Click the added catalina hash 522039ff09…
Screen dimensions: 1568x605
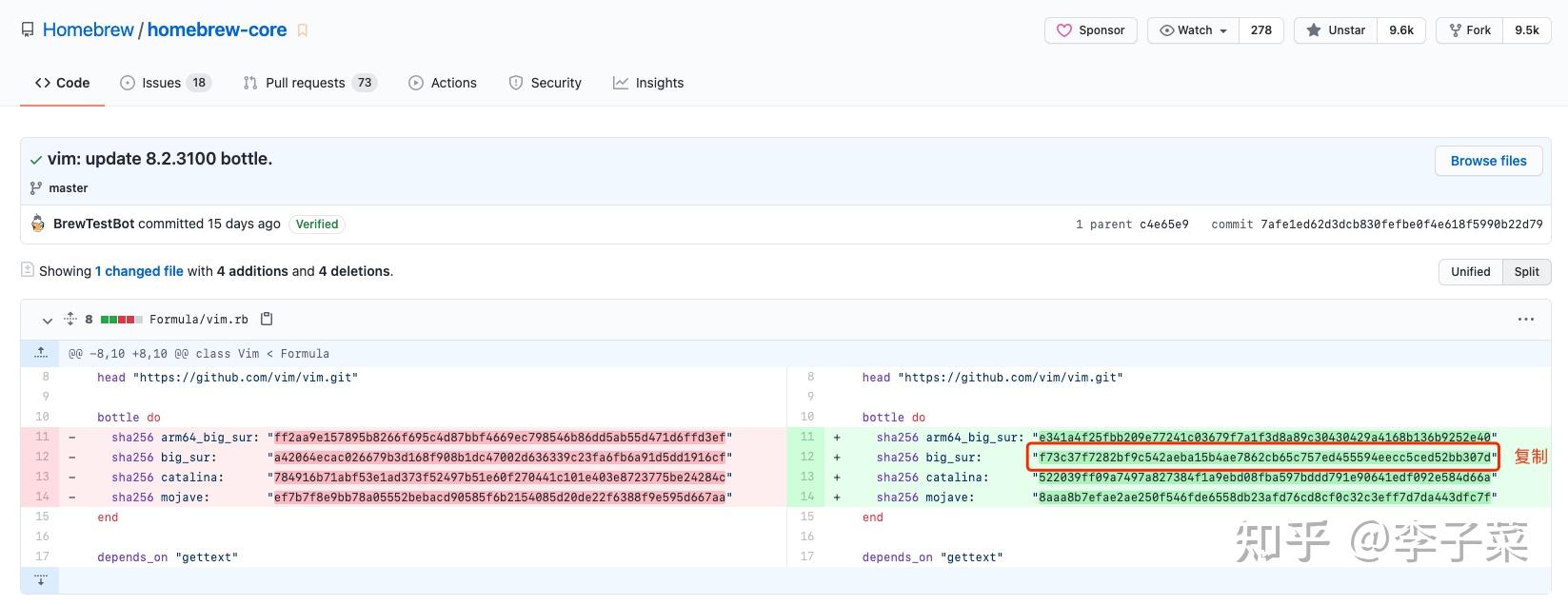1264,478
